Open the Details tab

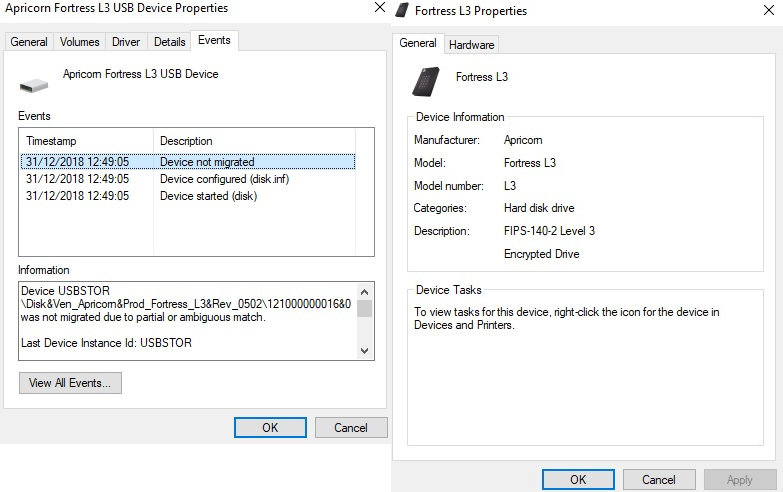[x=169, y=42]
